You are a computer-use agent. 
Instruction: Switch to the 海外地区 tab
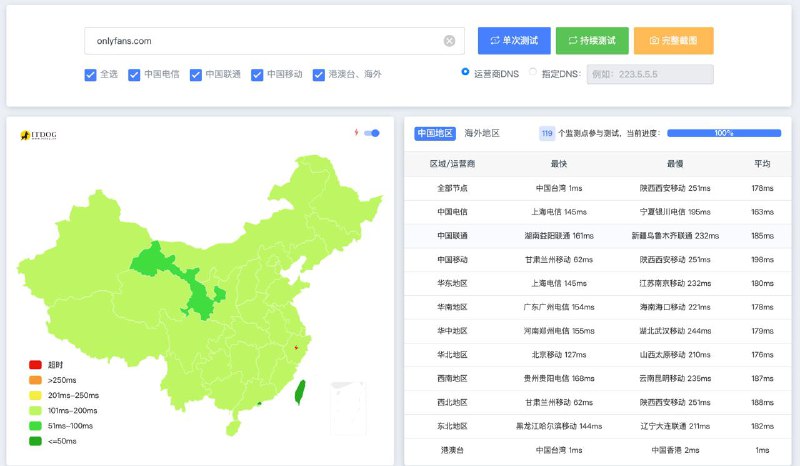[x=482, y=133]
